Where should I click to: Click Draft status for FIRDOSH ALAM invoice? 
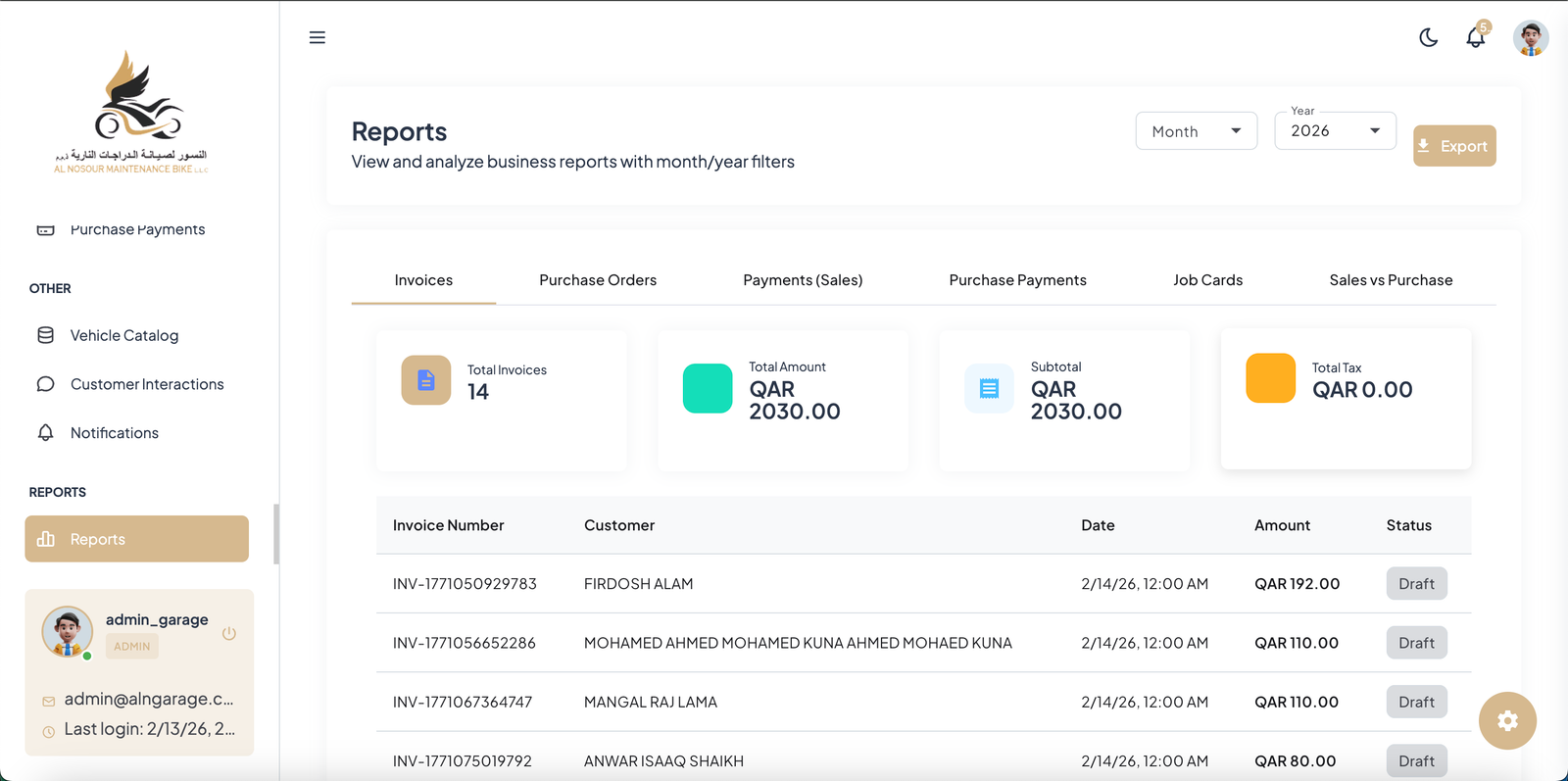[x=1416, y=584]
